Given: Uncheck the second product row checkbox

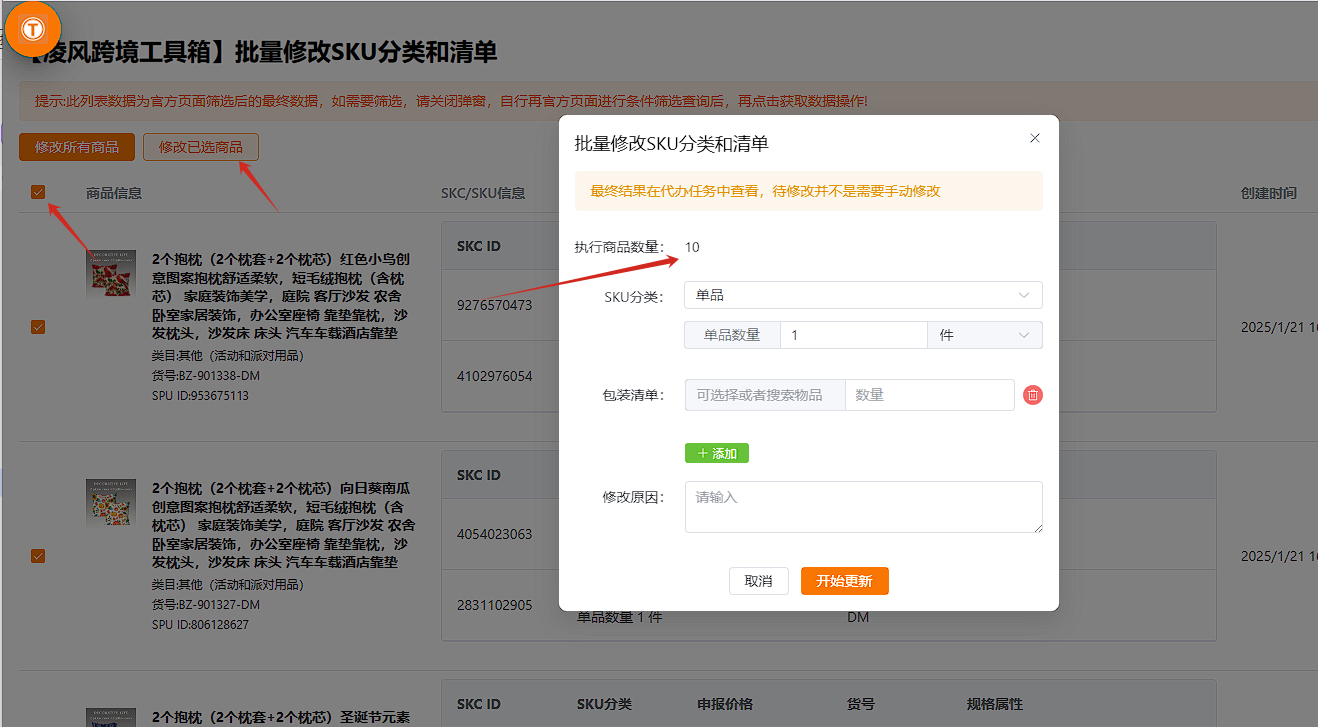Looking at the screenshot, I should pyautogui.click(x=38, y=555).
